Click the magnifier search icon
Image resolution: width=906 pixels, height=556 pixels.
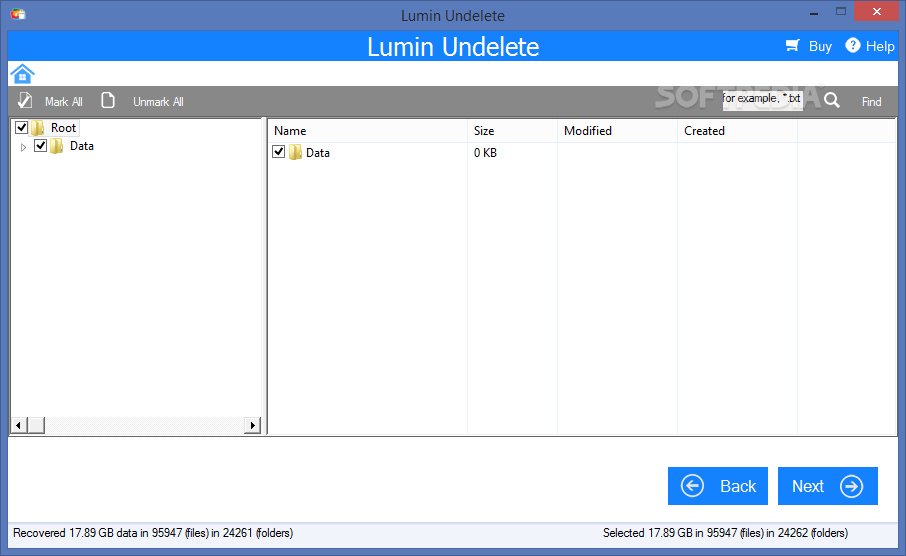click(x=831, y=101)
